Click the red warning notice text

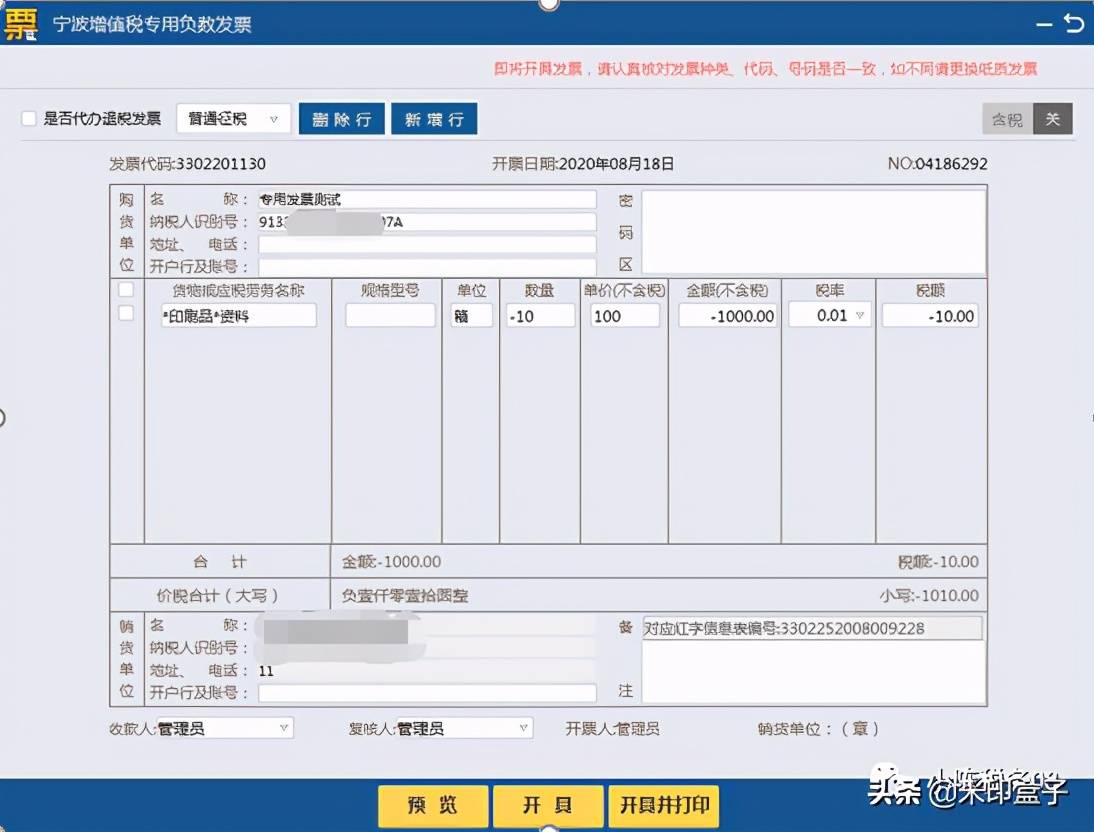click(765, 68)
